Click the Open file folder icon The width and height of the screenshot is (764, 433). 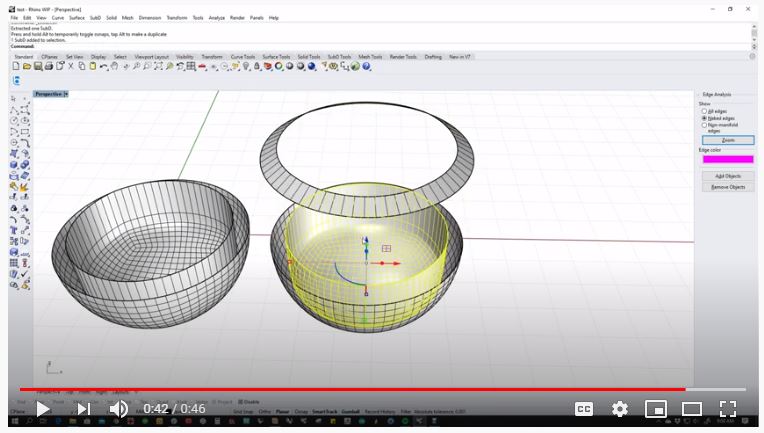click(x=27, y=66)
